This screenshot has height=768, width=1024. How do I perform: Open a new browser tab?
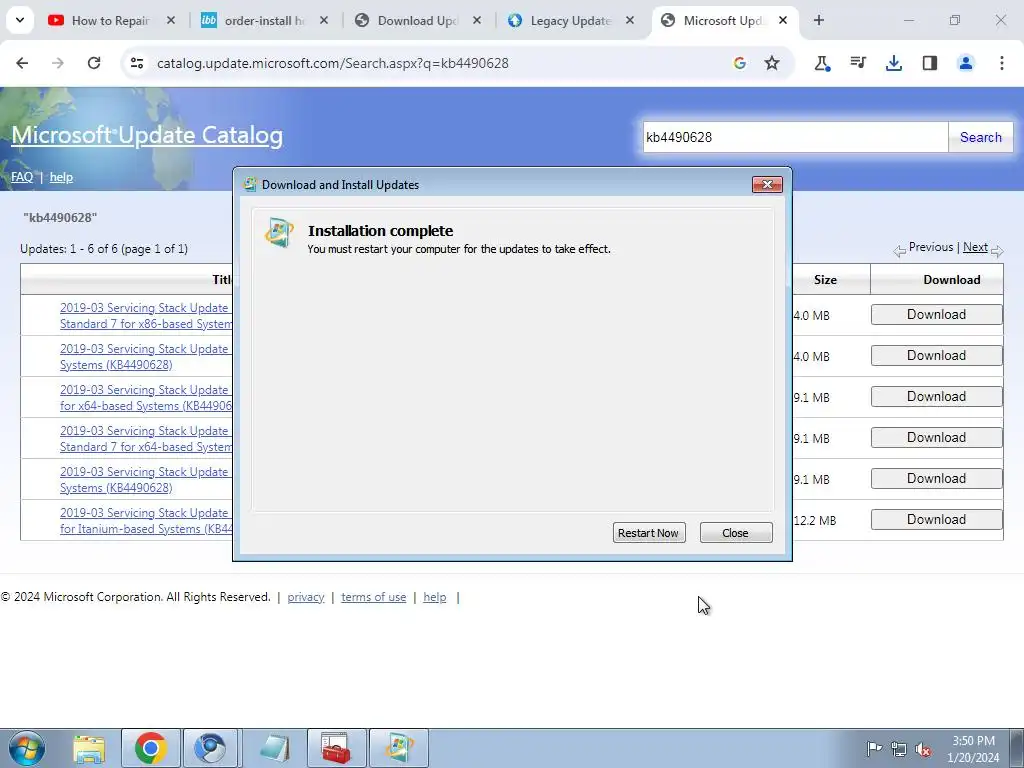click(x=819, y=20)
